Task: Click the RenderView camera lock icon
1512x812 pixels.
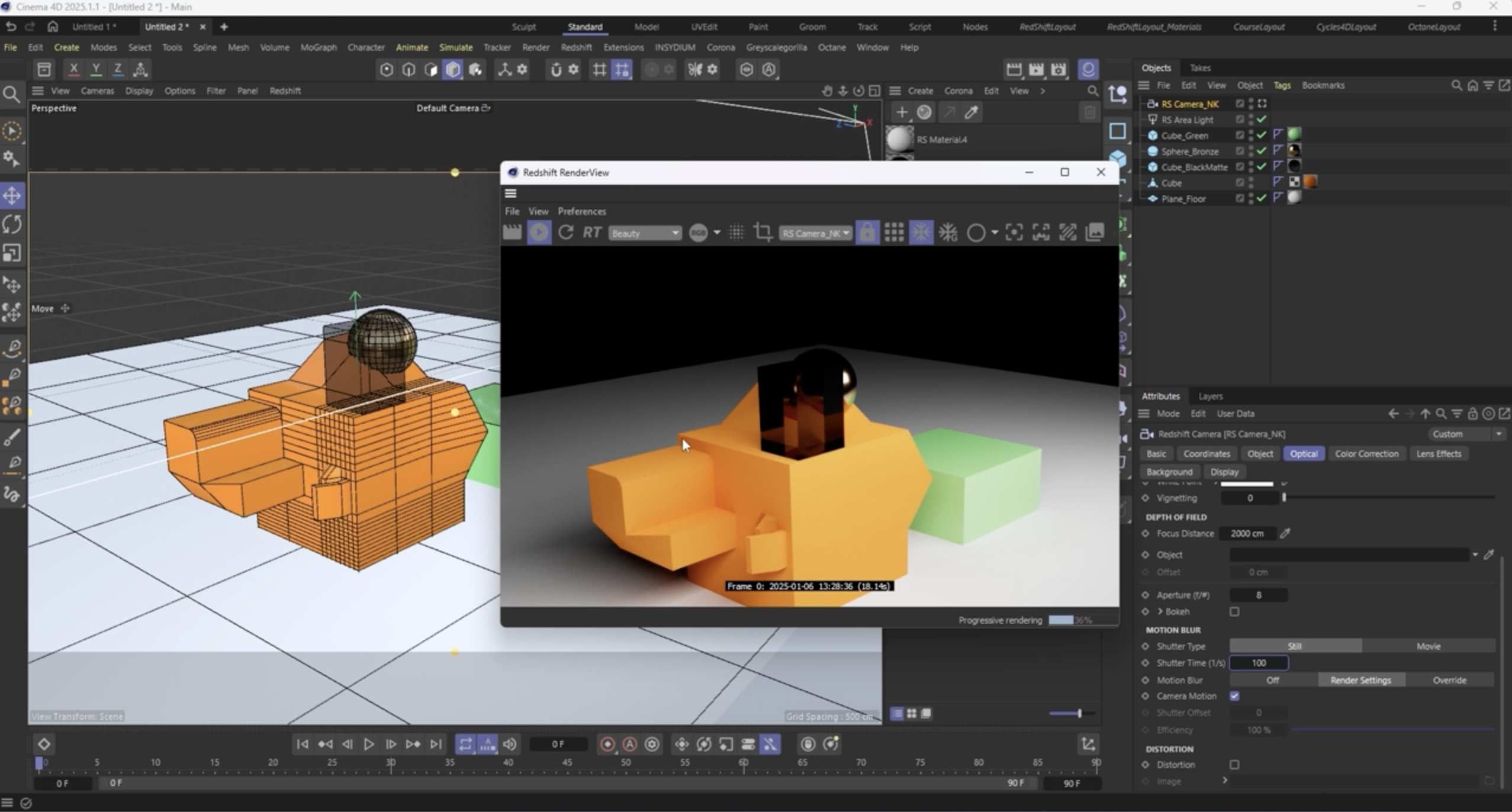Action: (867, 233)
